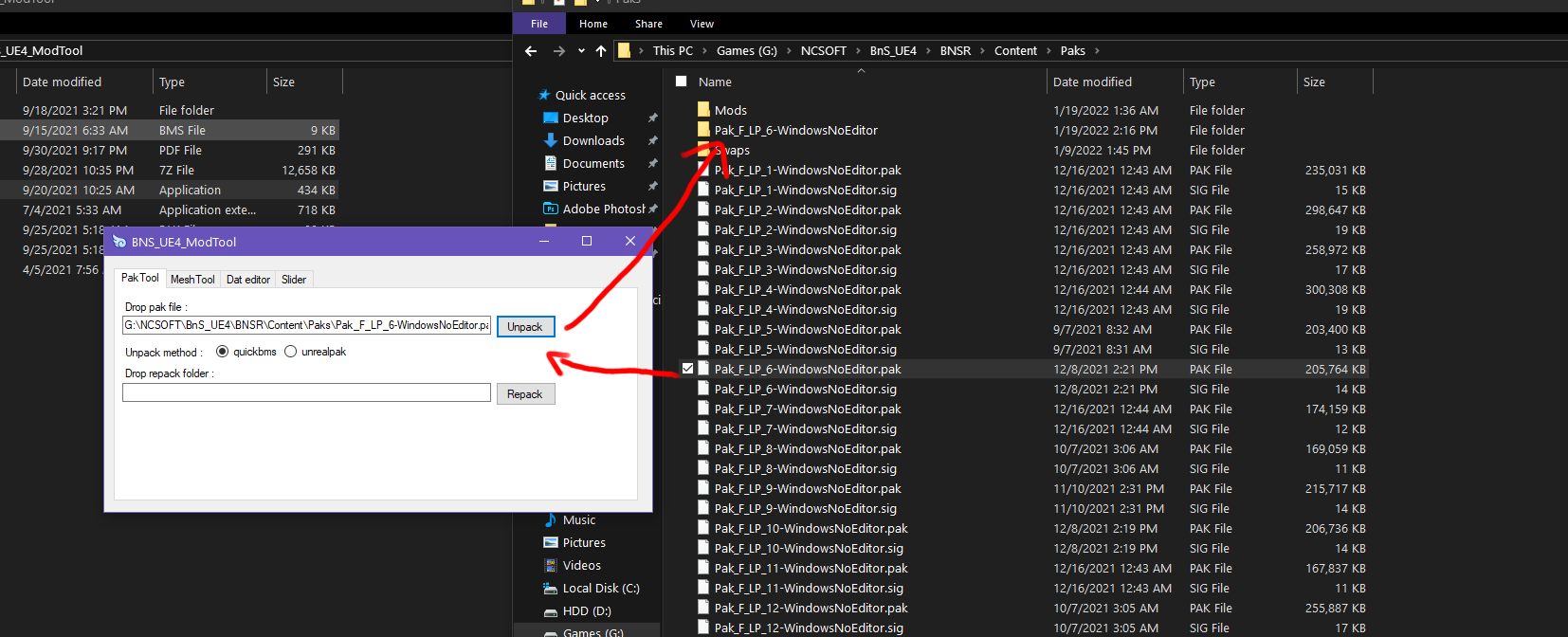
Task: Open Videos icon in navigation pane
Action: point(551,565)
